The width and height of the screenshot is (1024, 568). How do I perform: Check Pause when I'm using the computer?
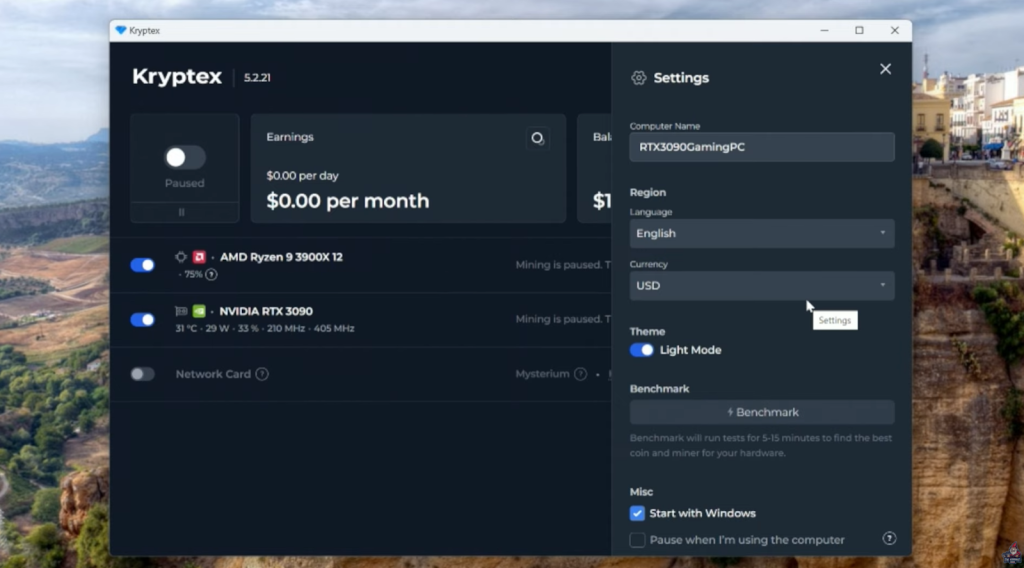[x=637, y=540]
